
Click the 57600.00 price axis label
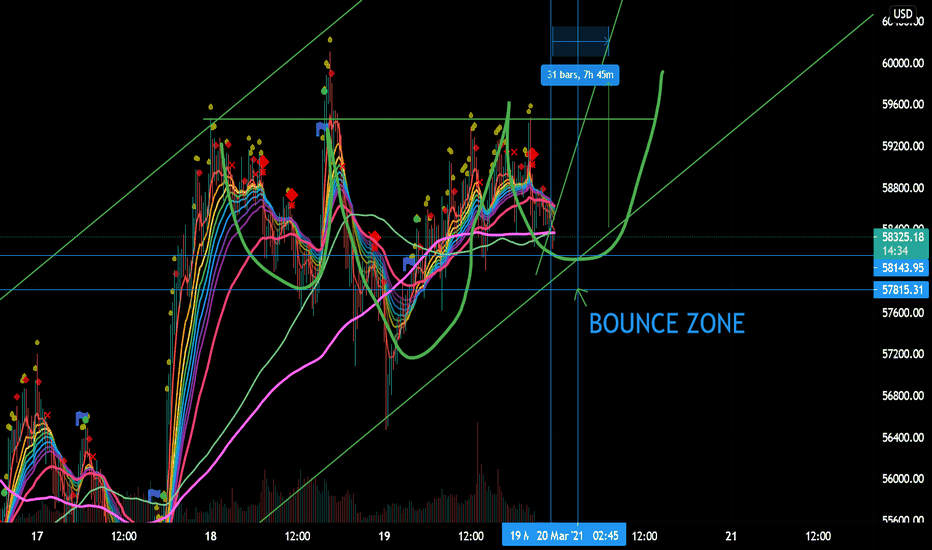902,313
